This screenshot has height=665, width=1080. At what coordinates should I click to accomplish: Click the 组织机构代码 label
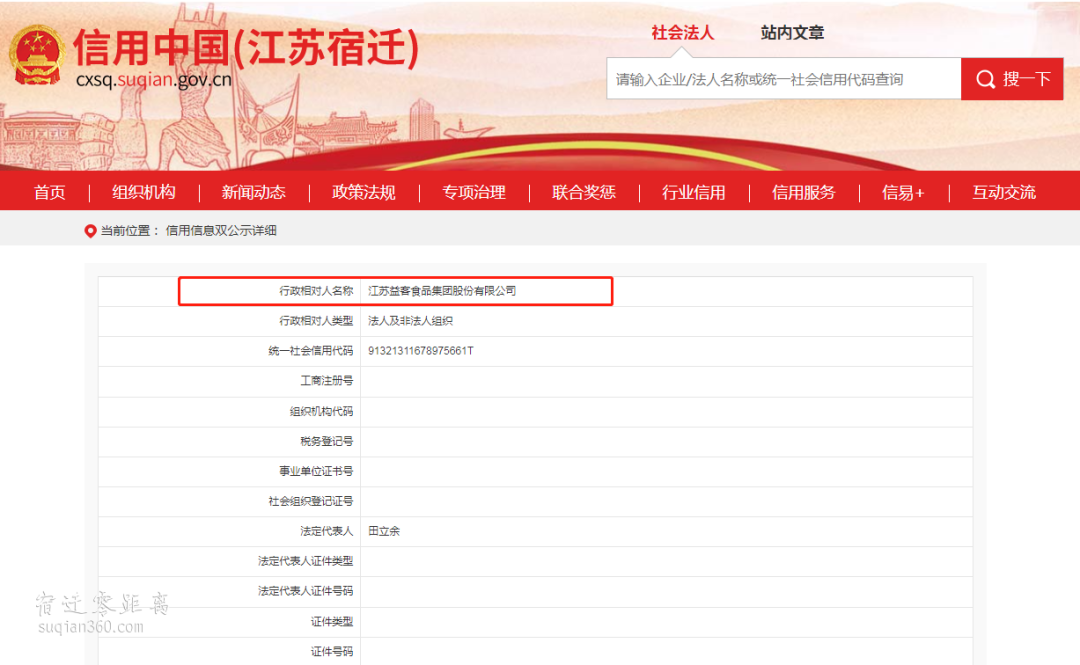point(321,411)
